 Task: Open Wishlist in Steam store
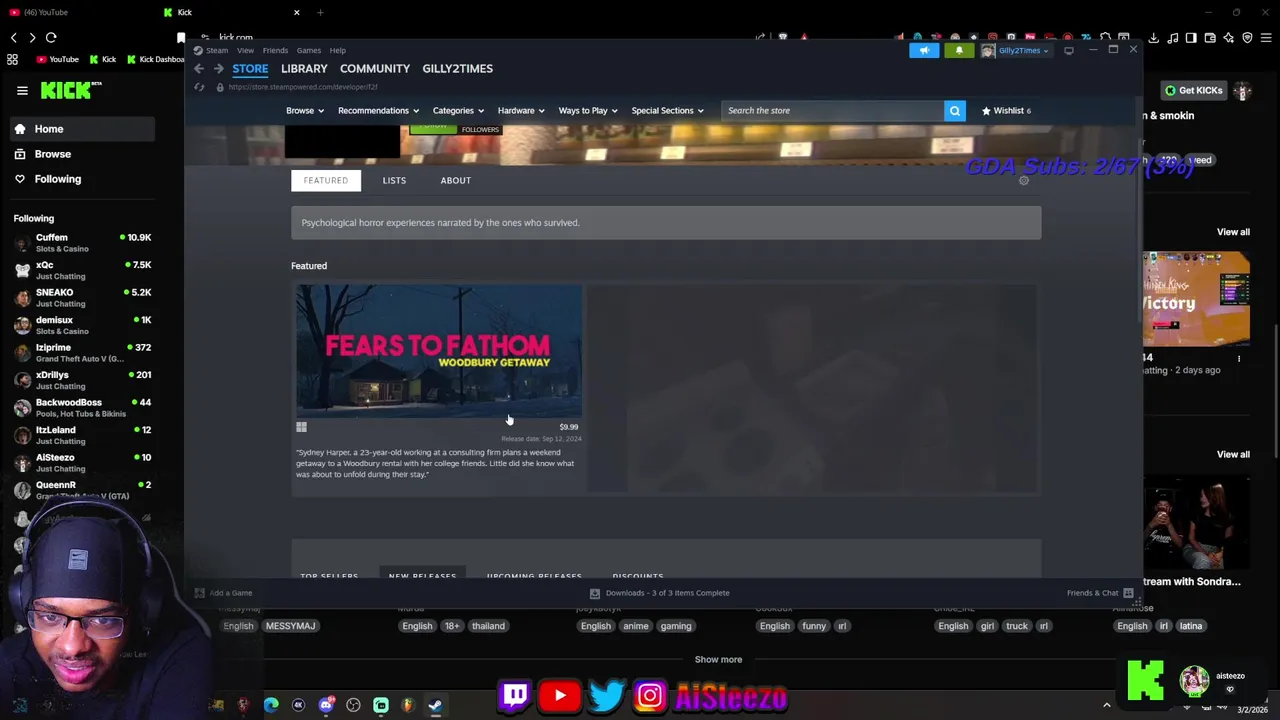[x=1006, y=110]
